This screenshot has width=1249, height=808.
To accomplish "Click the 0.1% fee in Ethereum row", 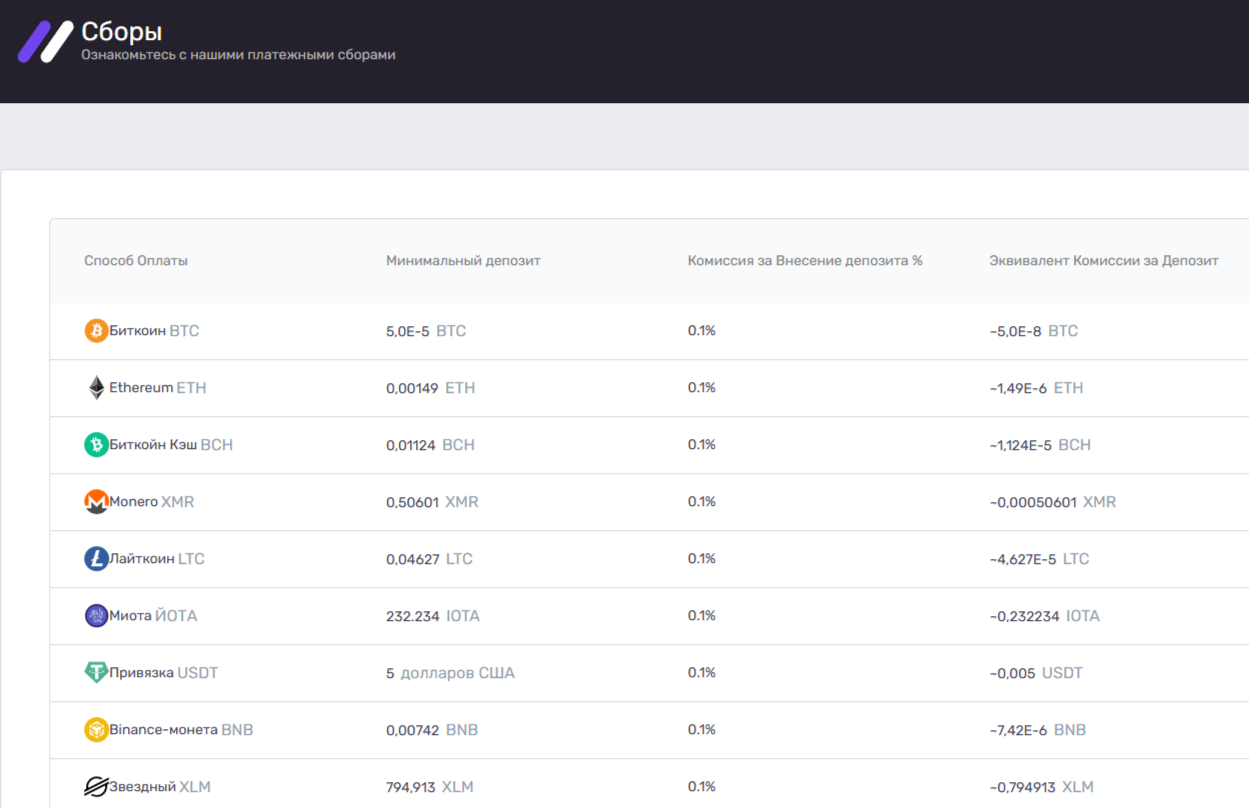I will (x=702, y=388).
